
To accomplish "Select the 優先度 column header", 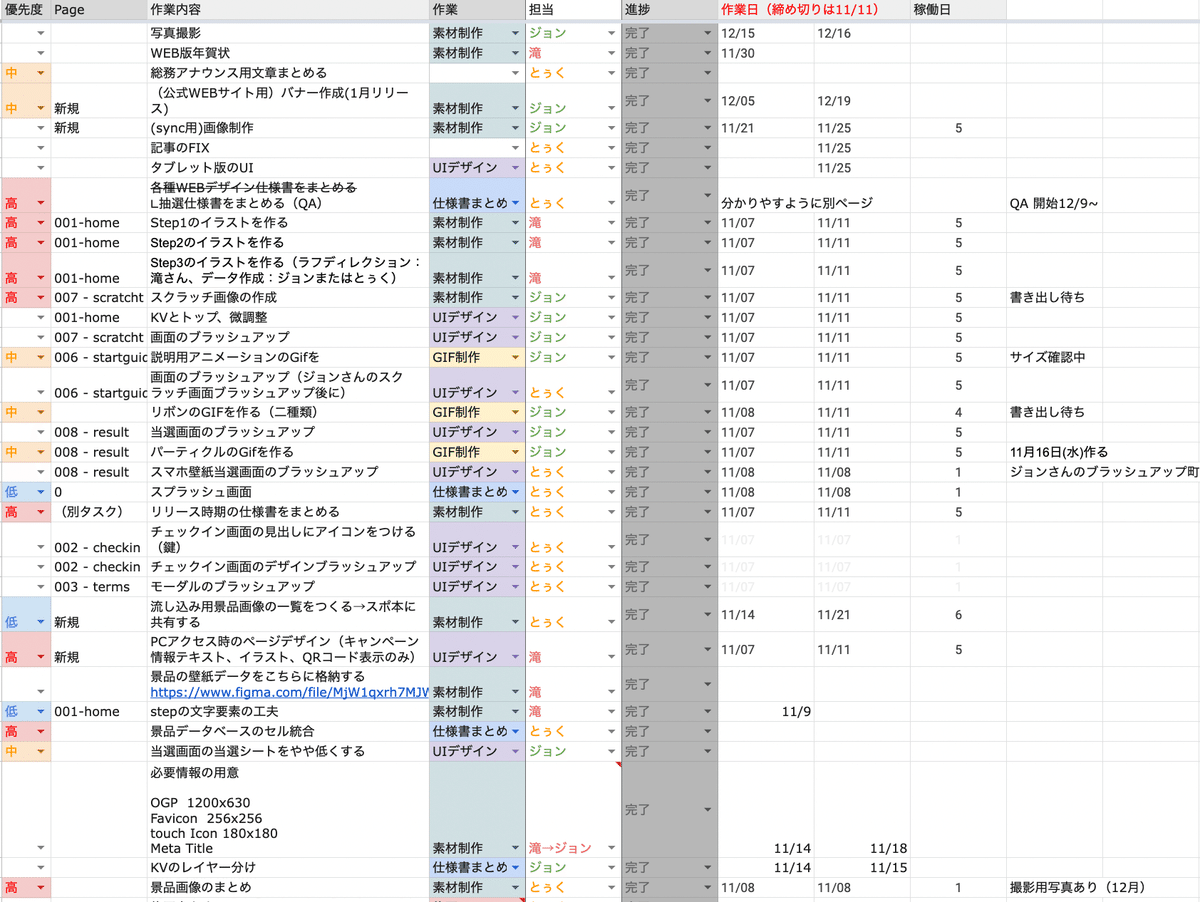I will [x=25, y=9].
